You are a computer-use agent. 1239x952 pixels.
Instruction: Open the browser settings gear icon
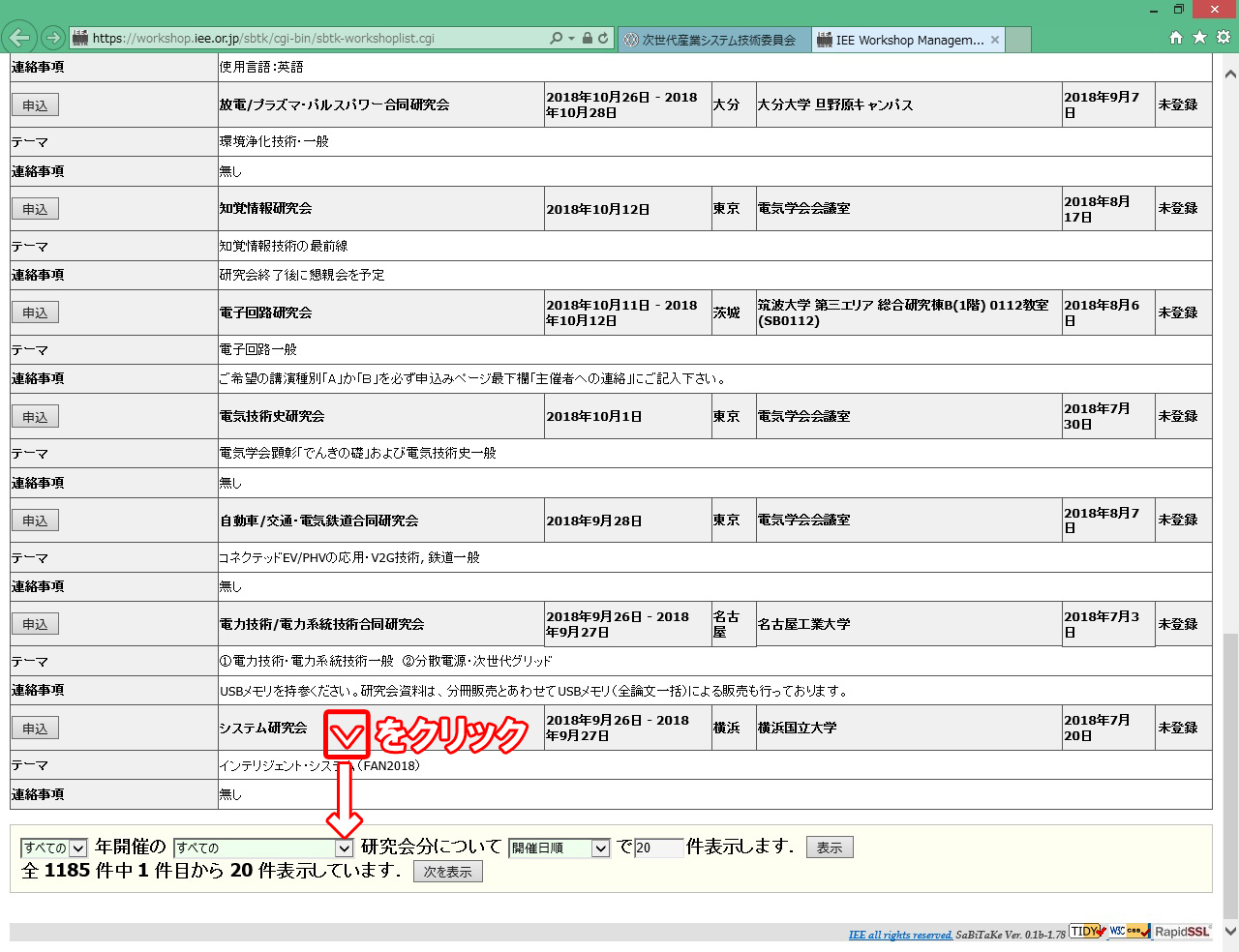click(x=1224, y=38)
